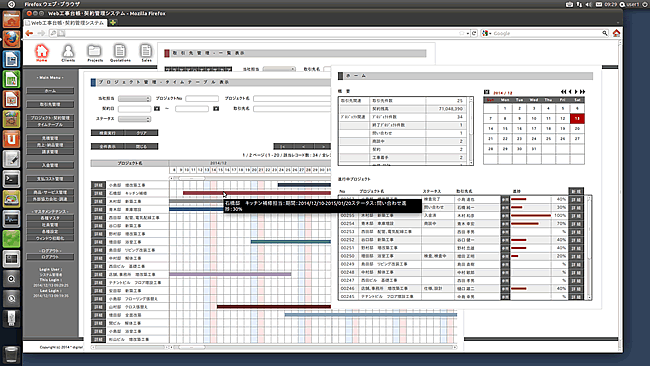Go to next month in home calendar
The height and width of the screenshot is (366, 650).
[576, 92]
